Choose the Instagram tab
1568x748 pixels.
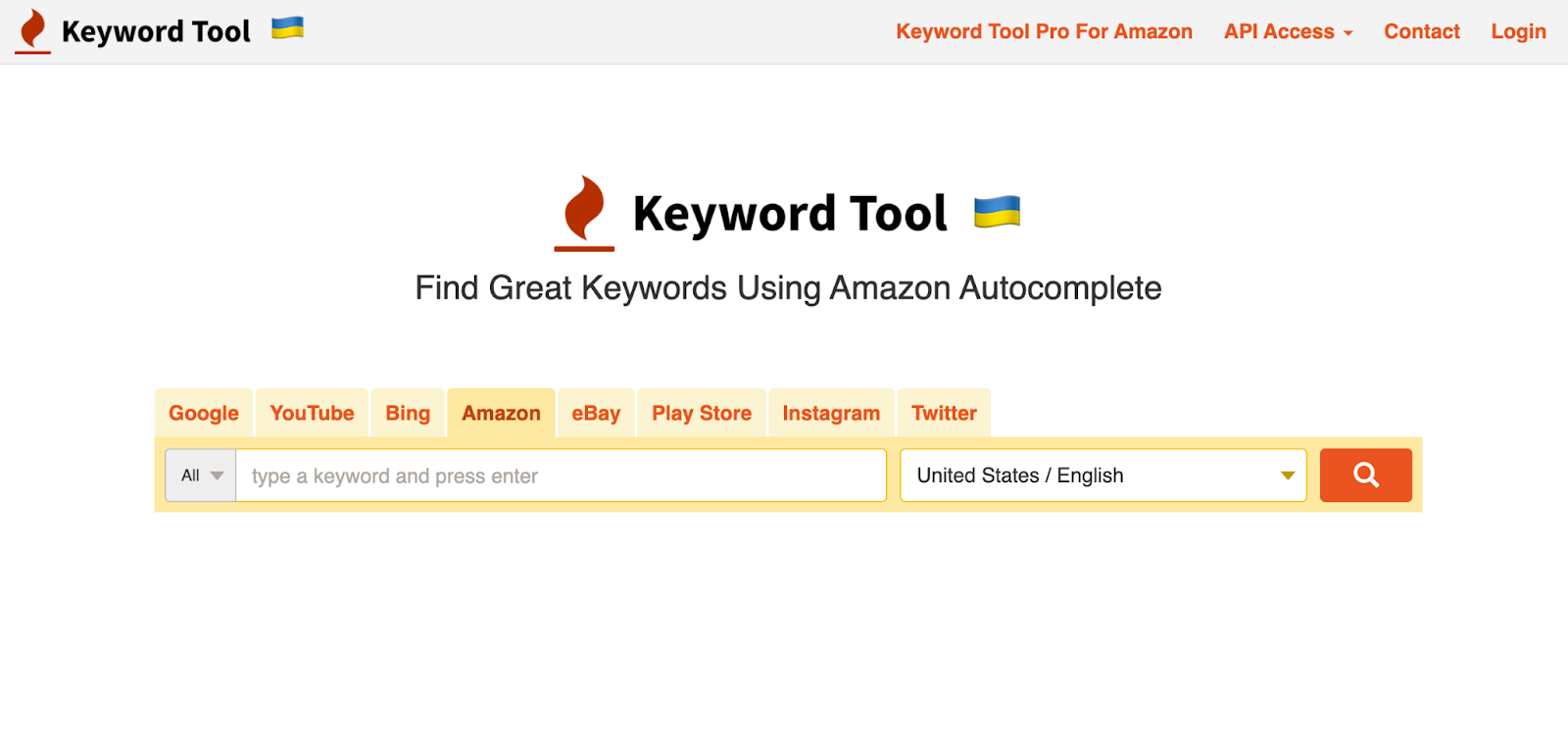[831, 413]
